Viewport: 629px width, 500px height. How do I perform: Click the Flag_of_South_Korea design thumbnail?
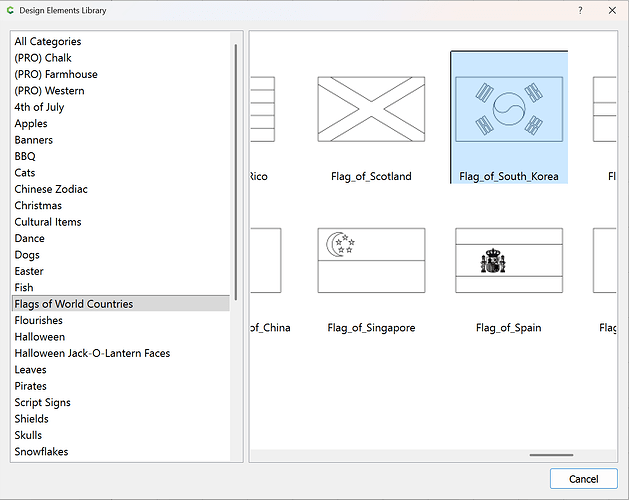[x=509, y=111]
